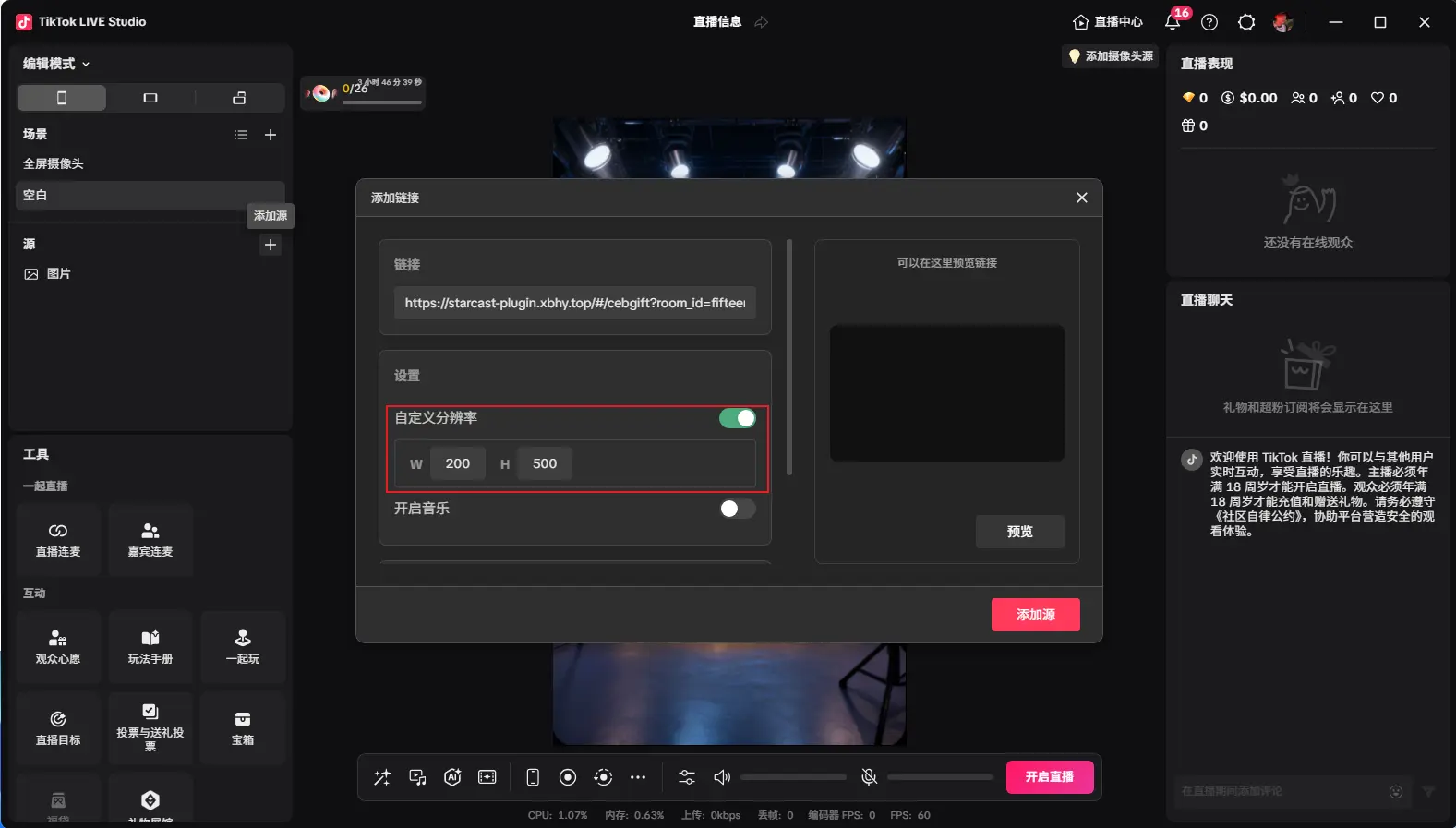
Task: Adjust the speaker volume slider
Action: [792, 777]
